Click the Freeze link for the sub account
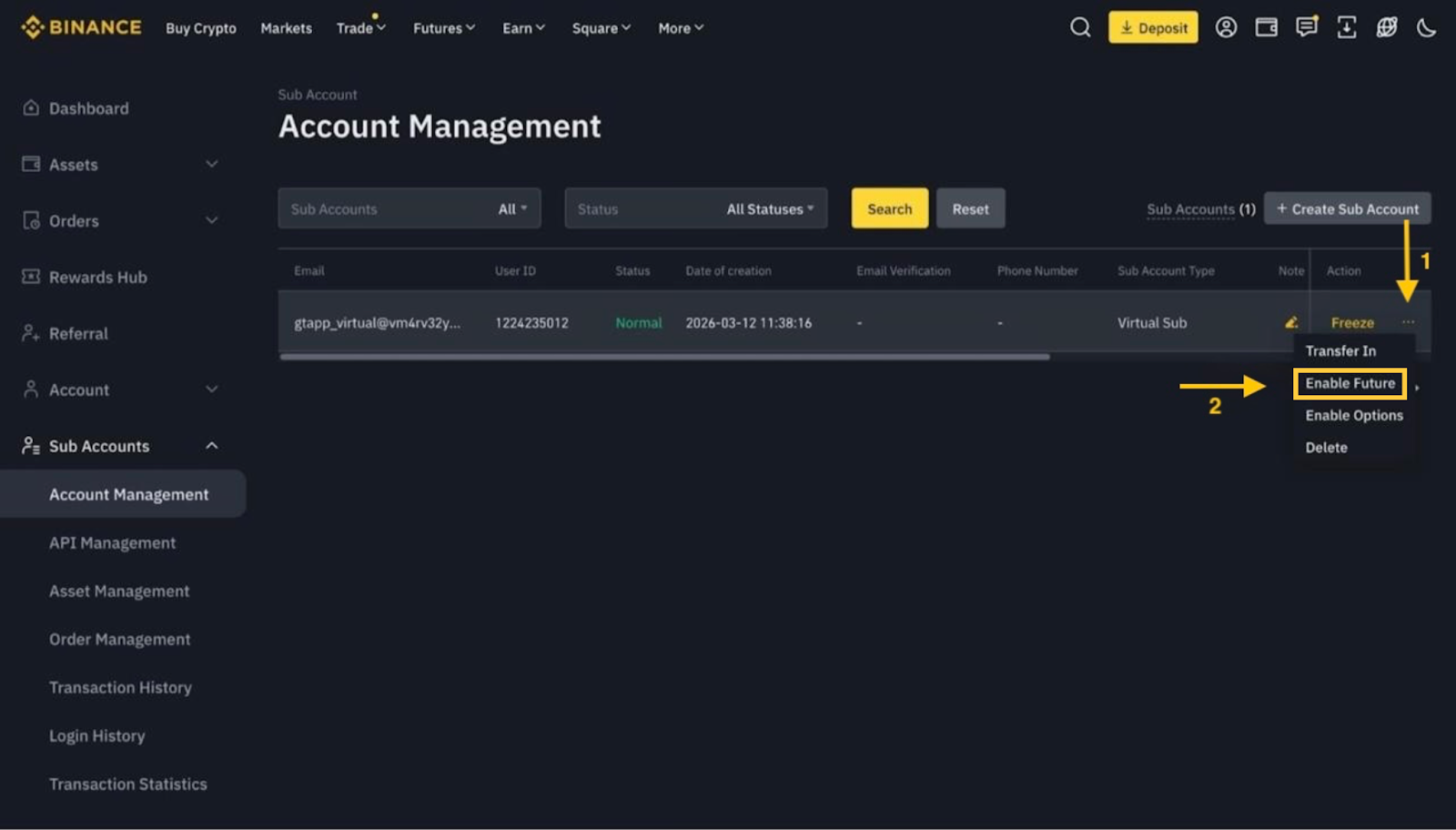 tap(1352, 323)
